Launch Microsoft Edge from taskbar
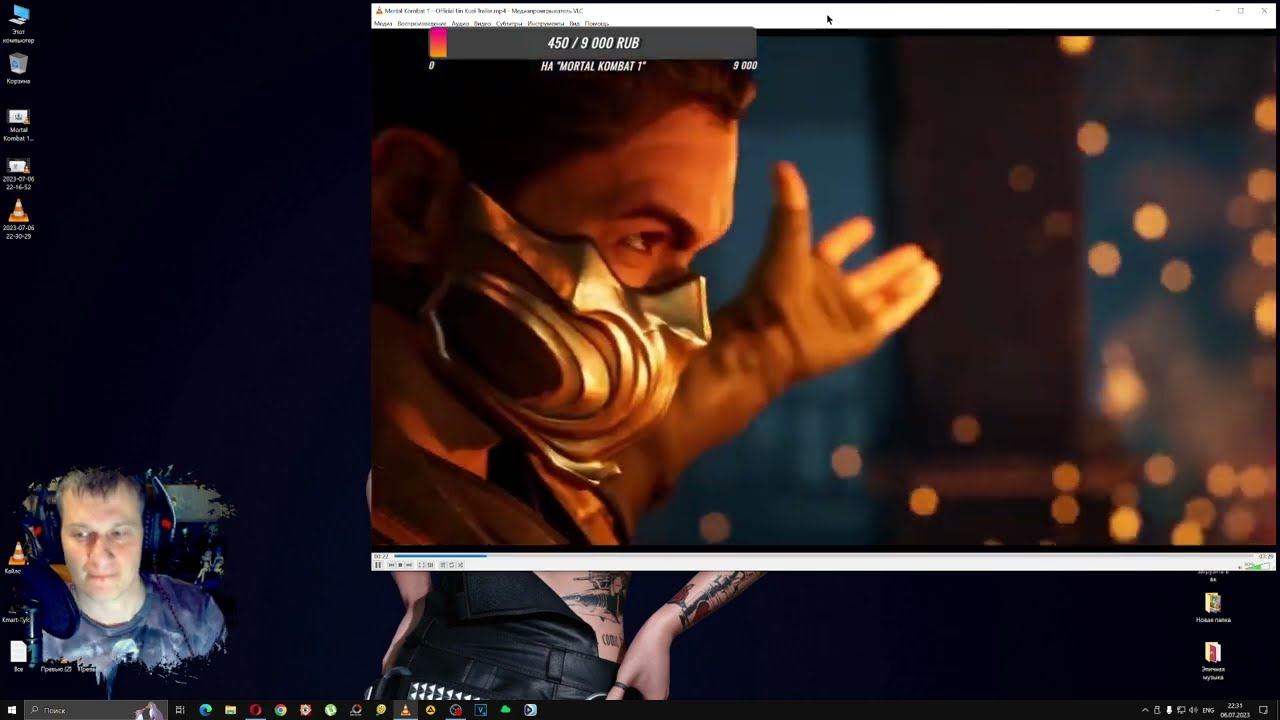Screen dimensions: 1280x720 tap(205, 710)
